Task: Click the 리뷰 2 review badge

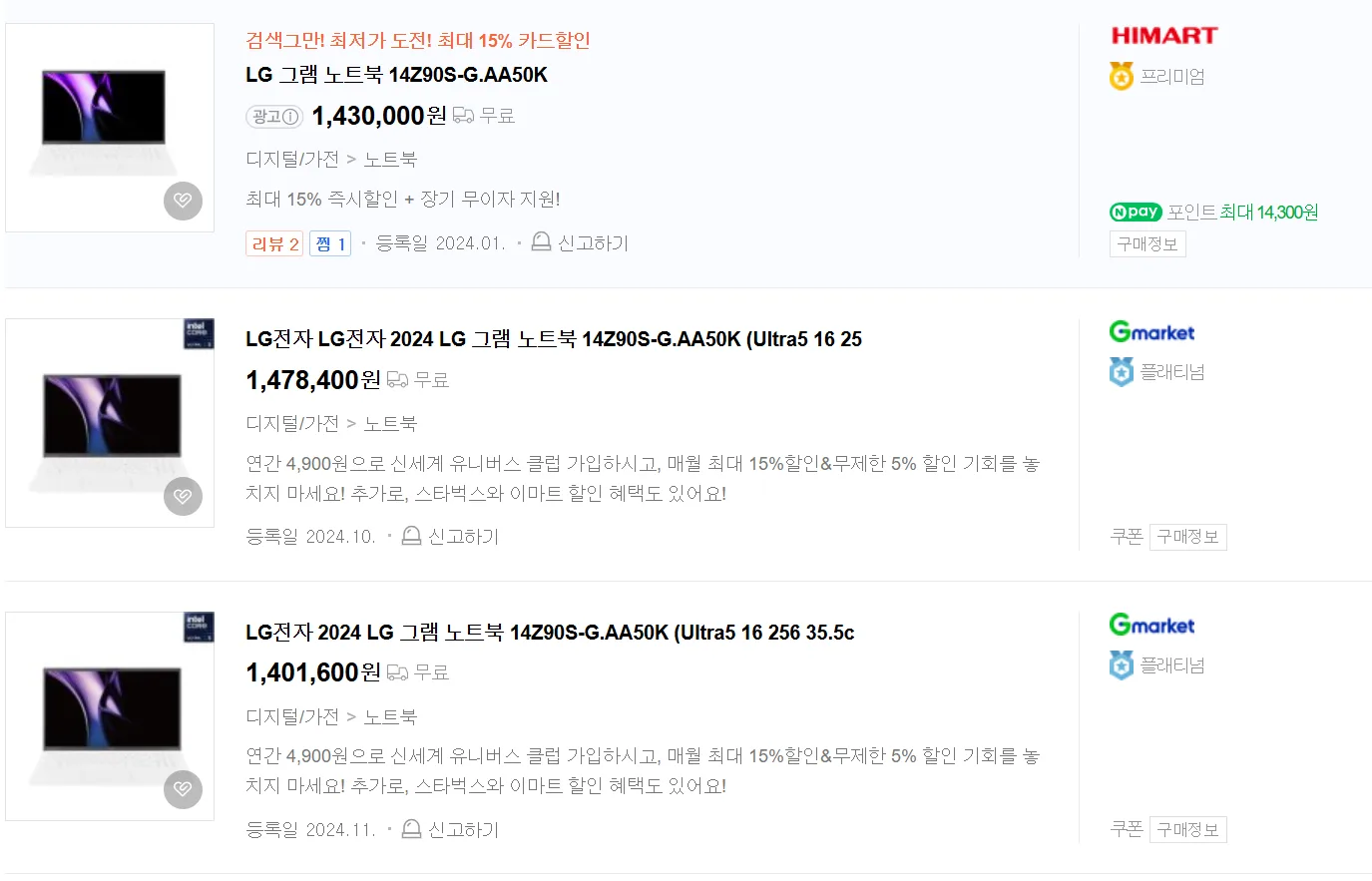Action: (x=274, y=244)
